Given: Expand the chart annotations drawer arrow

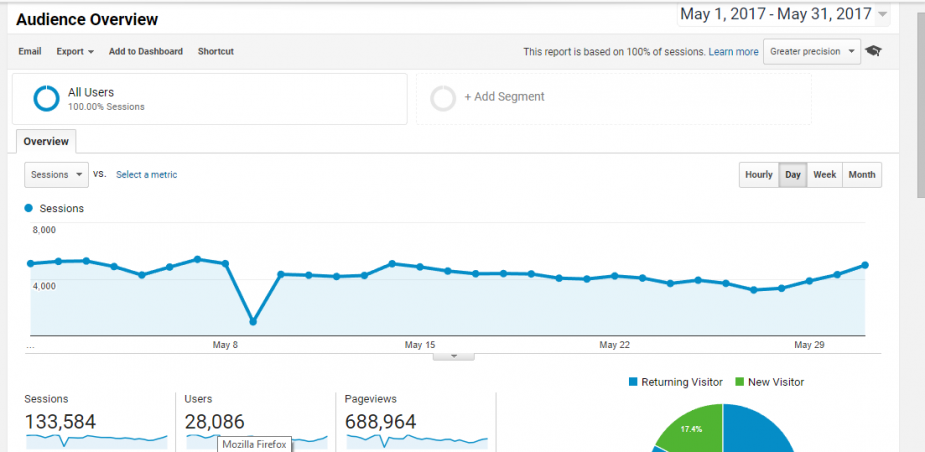Looking at the screenshot, I should [x=454, y=356].
